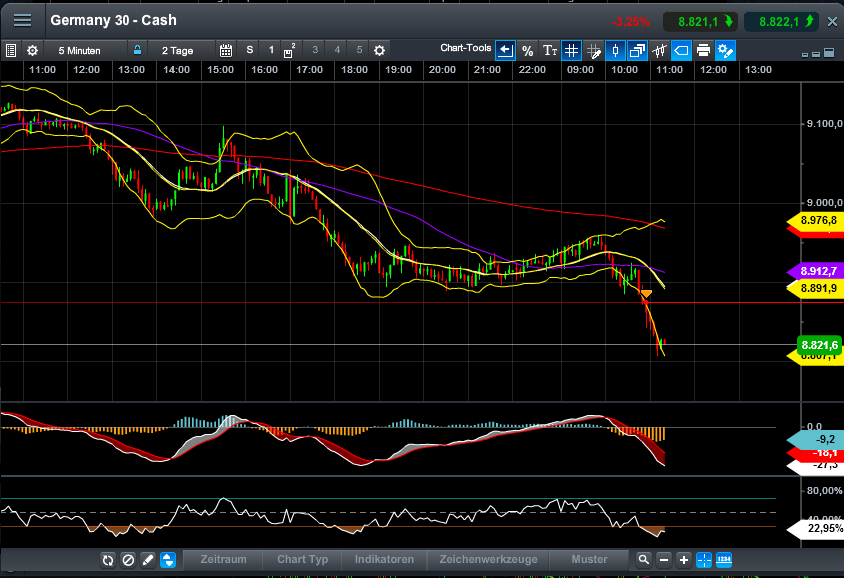Toggle the grid lines display
Image resolution: width=844 pixels, height=578 pixels.
click(x=571, y=50)
